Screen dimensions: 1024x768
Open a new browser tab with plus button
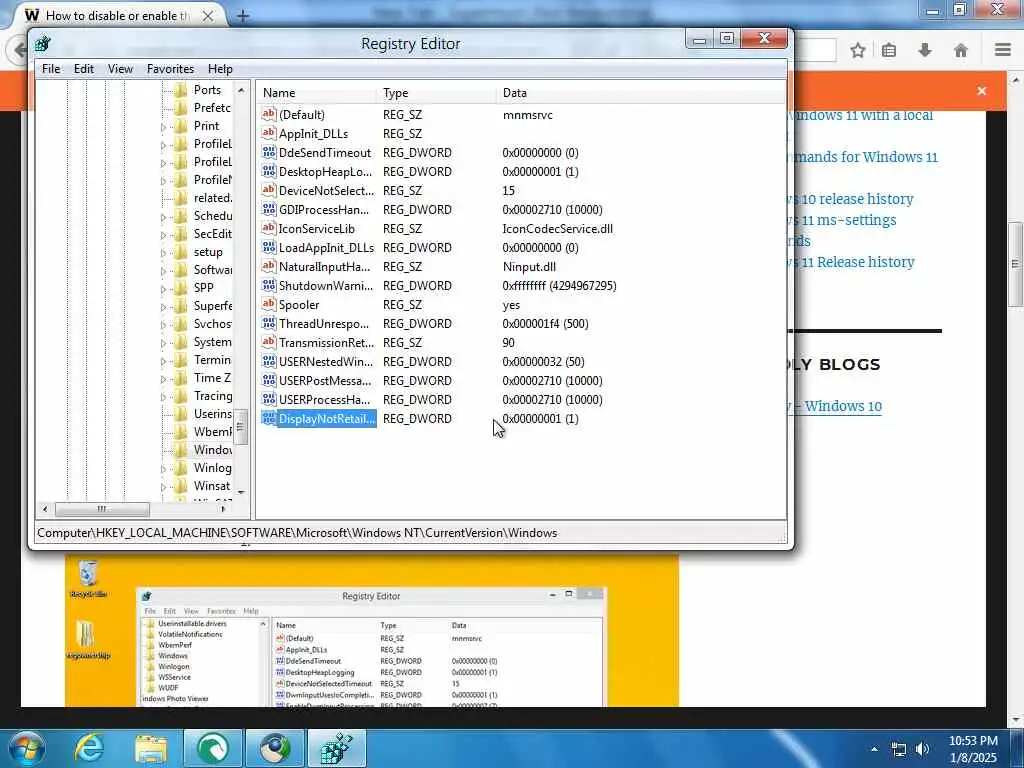click(243, 16)
